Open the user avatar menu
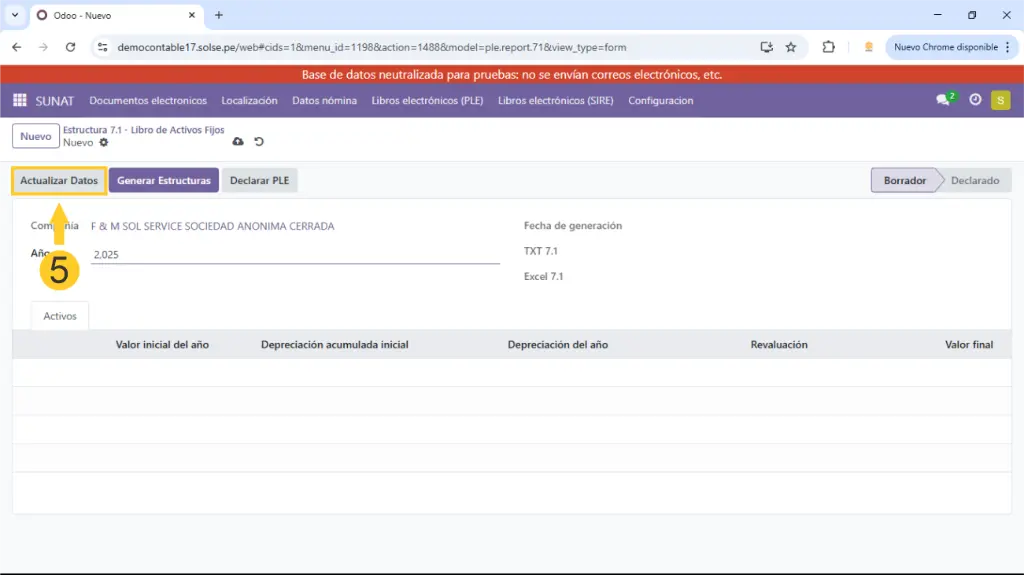Screen dimensions: 1024x575 coord(1000,100)
